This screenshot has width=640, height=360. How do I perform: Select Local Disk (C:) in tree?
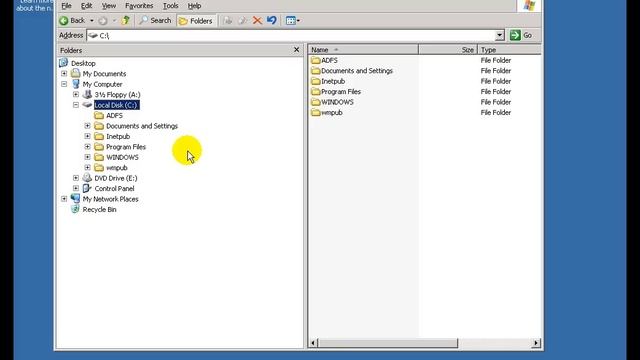tap(116, 105)
